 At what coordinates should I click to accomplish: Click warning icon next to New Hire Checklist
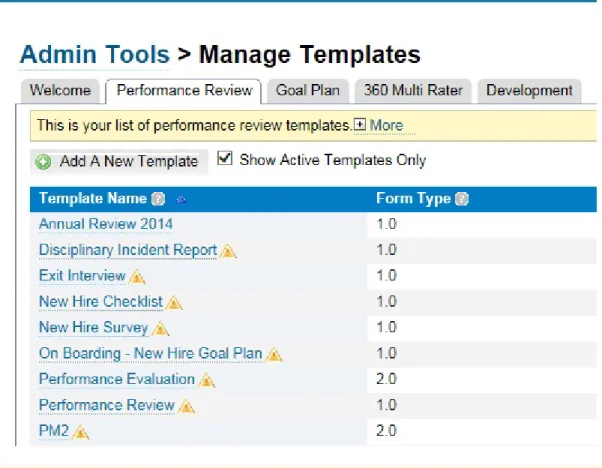(174, 303)
